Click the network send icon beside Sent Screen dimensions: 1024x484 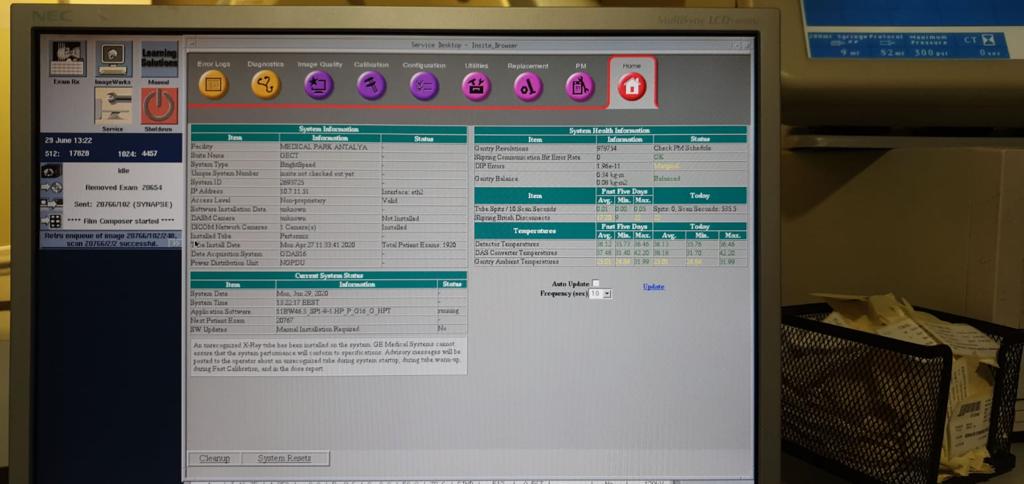pos(52,204)
